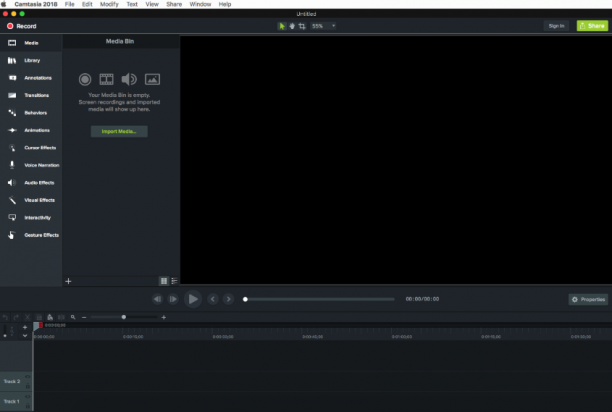
Task: Click the cut scissors icon in timeline toolbar
Action: click(27, 317)
